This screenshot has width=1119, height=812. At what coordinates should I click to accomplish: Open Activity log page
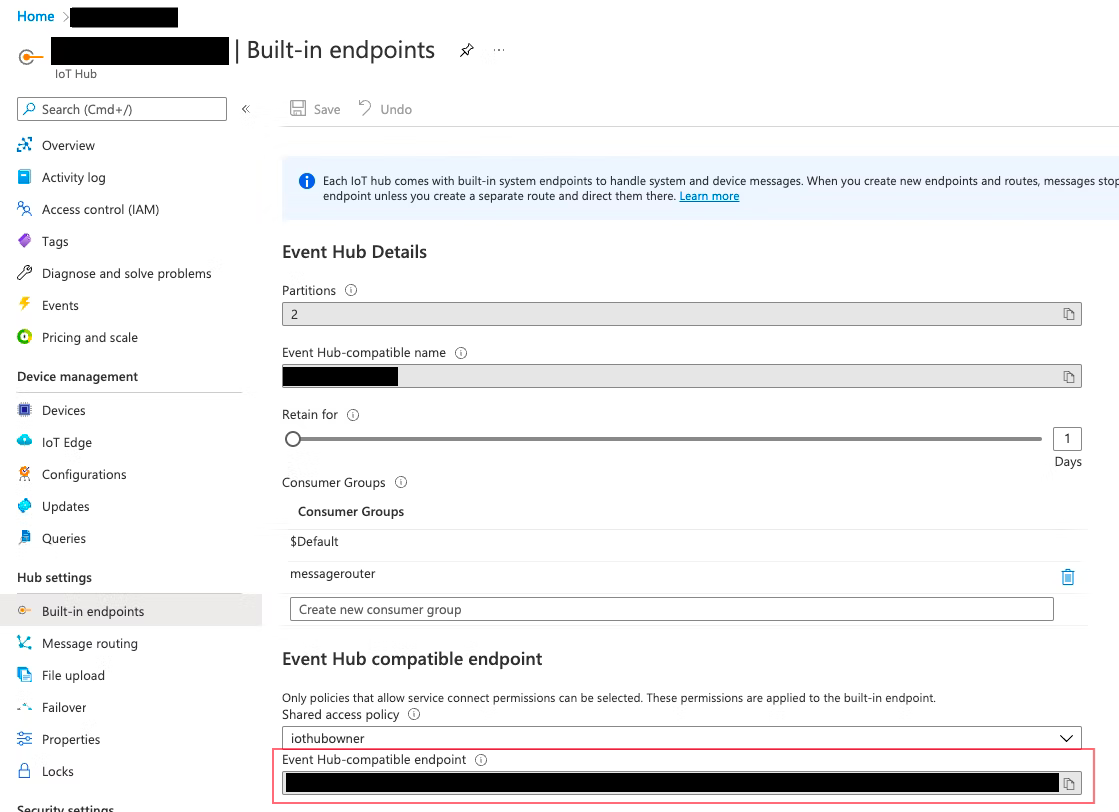click(74, 178)
